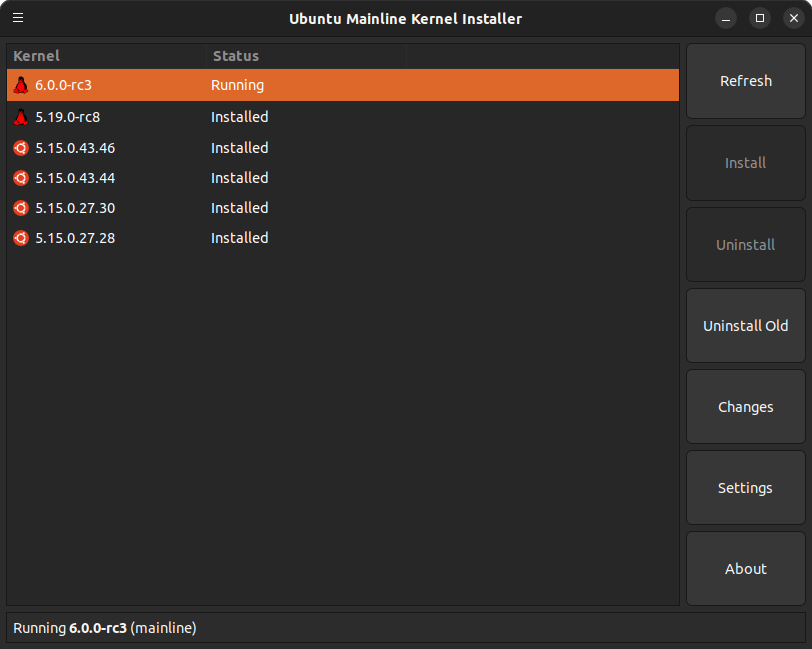This screenshot has width=812, height=649.
Task: View the Changes for the selected kernel
Action: (746, 407)
